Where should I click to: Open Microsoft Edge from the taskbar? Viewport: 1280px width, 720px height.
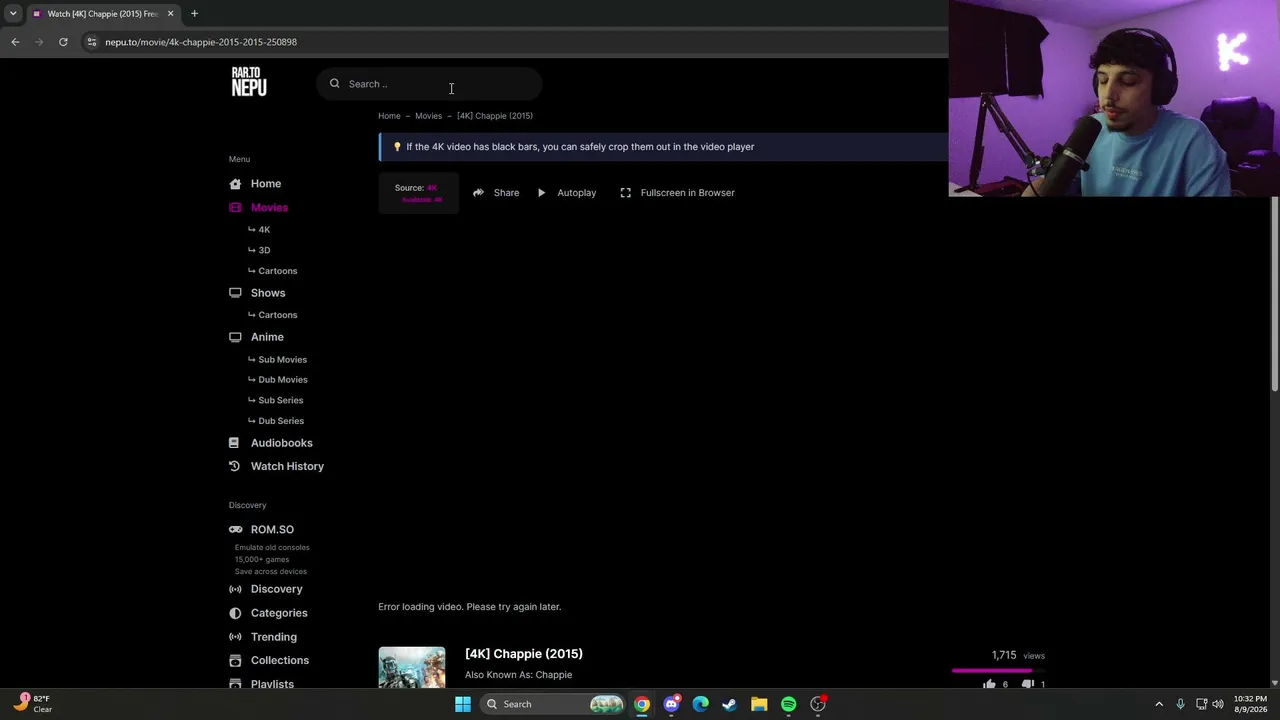coord(701,704)
